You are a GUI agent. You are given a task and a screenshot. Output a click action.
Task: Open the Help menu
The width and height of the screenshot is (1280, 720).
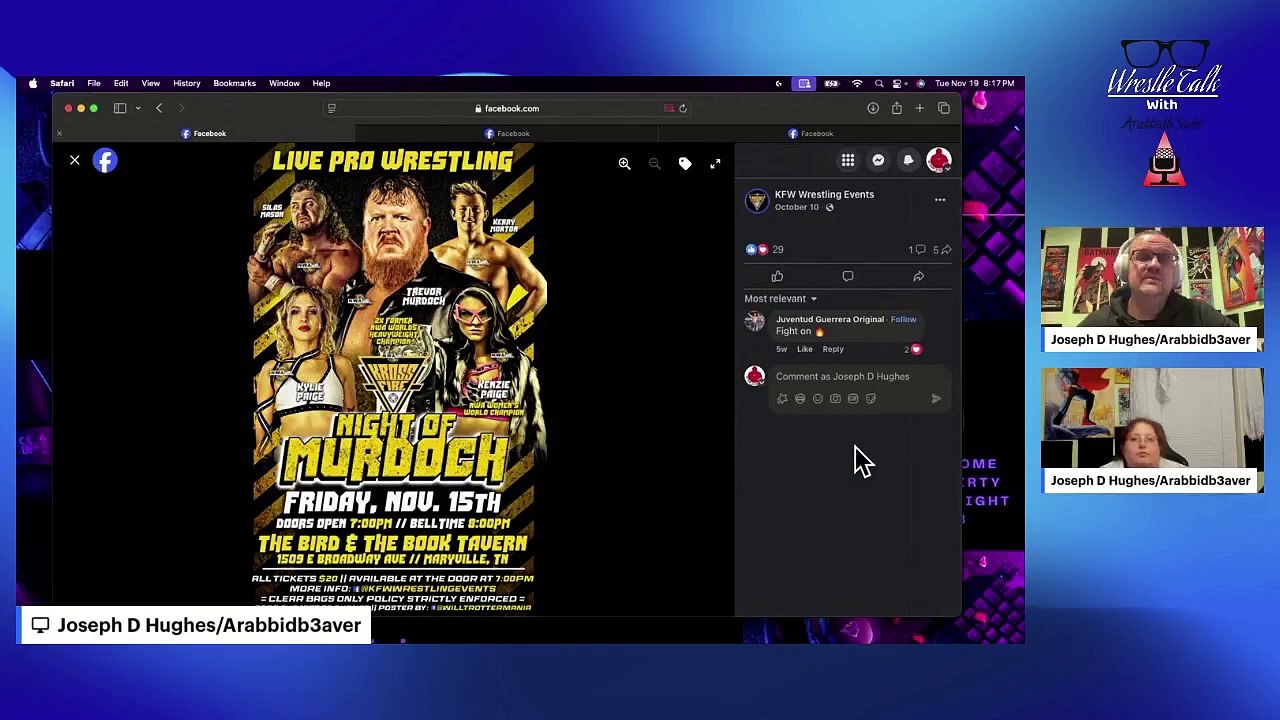click(x=321, y=83)
